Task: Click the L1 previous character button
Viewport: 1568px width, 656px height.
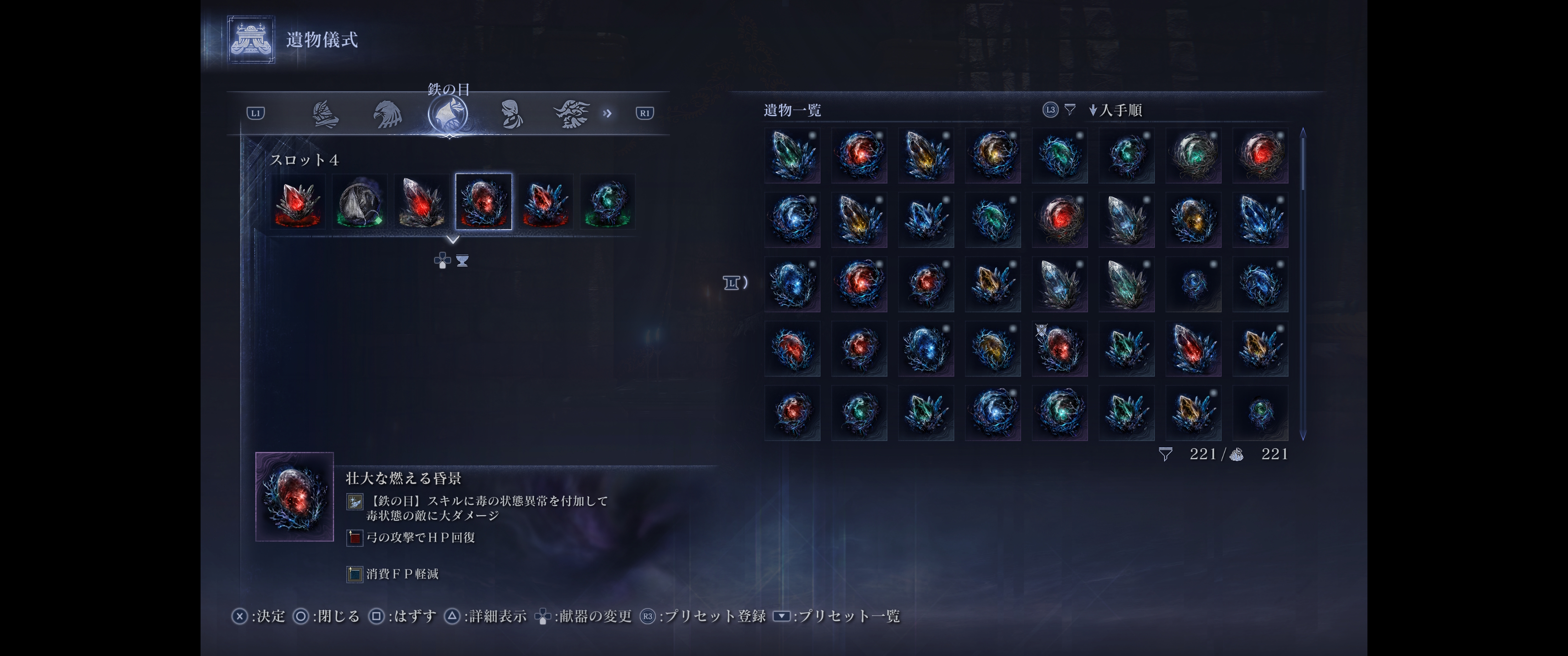Action: (256, 113)
